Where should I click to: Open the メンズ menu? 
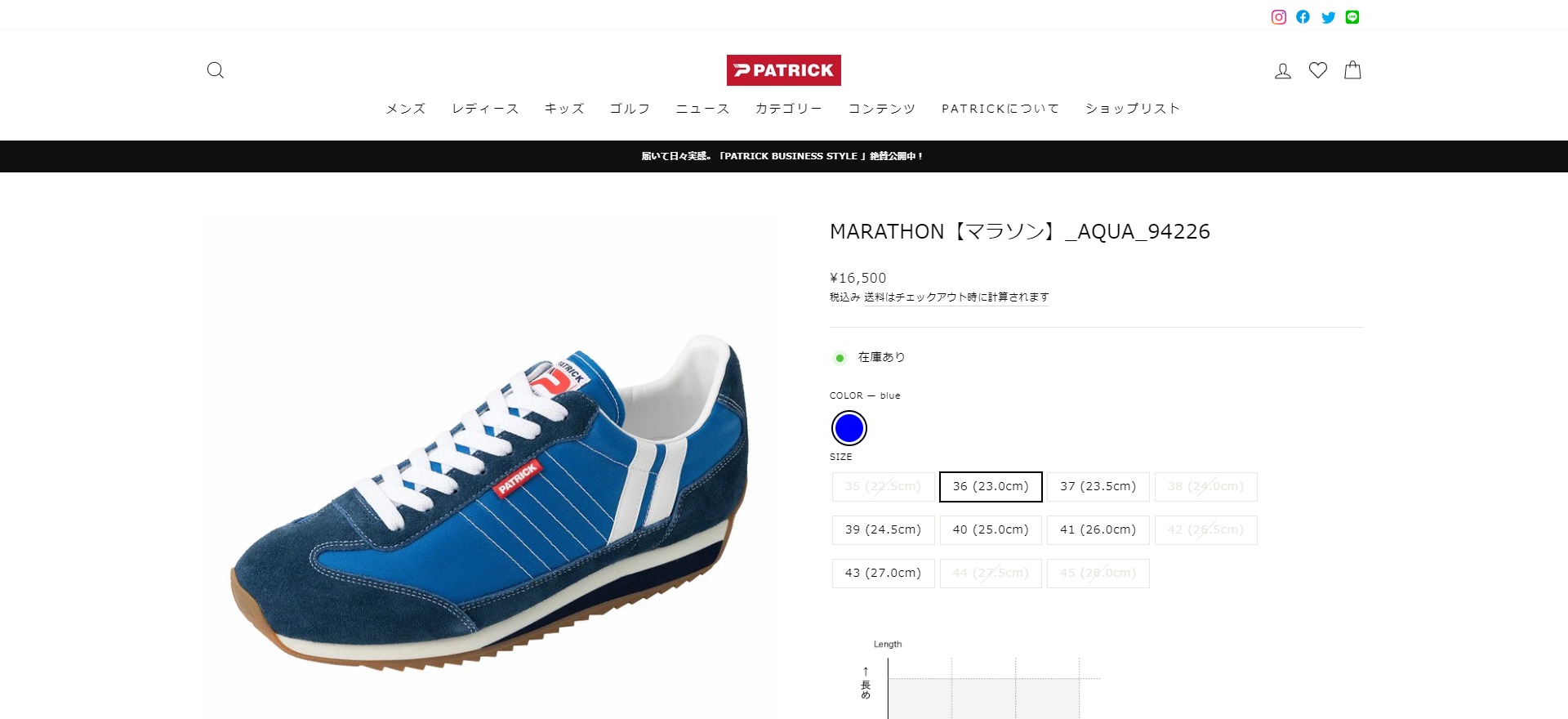pos(406,109)
